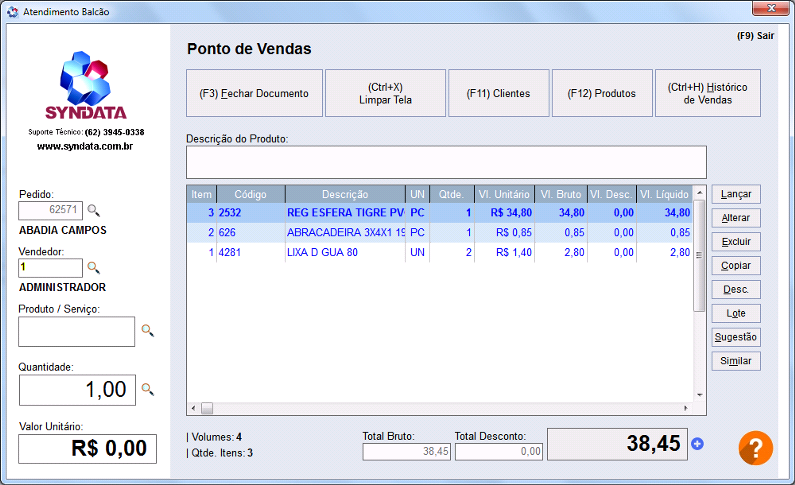
Task: Click the Syndata logo
Action: click(86, 85)
